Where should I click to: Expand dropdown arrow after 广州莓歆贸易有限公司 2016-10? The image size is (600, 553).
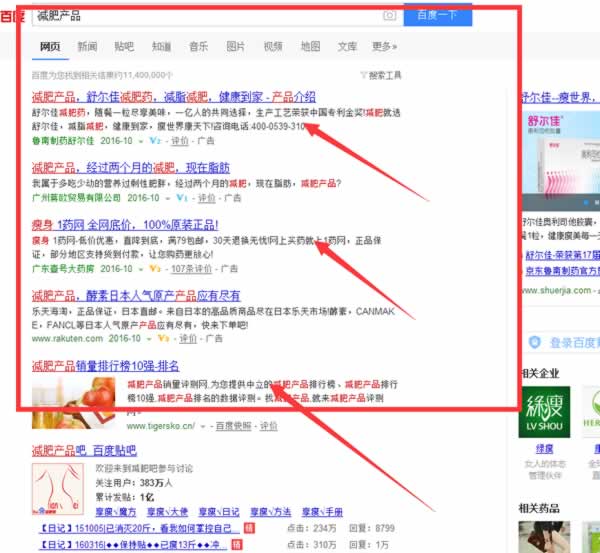point(168,198)
